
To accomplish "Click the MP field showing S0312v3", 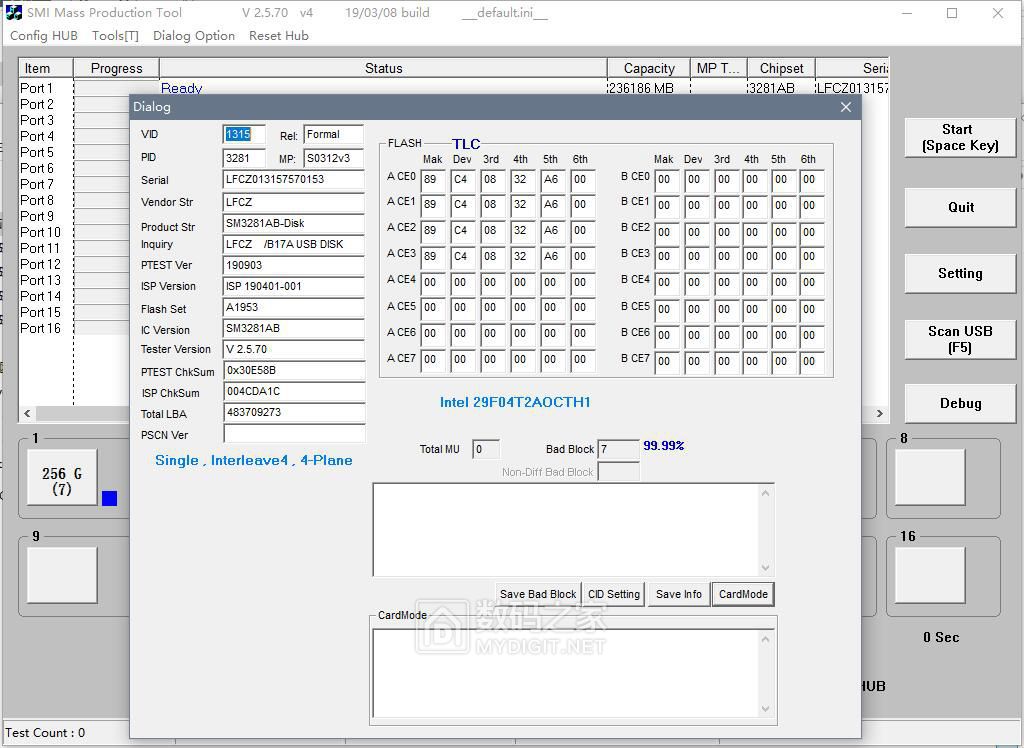I will click(333, 158).
